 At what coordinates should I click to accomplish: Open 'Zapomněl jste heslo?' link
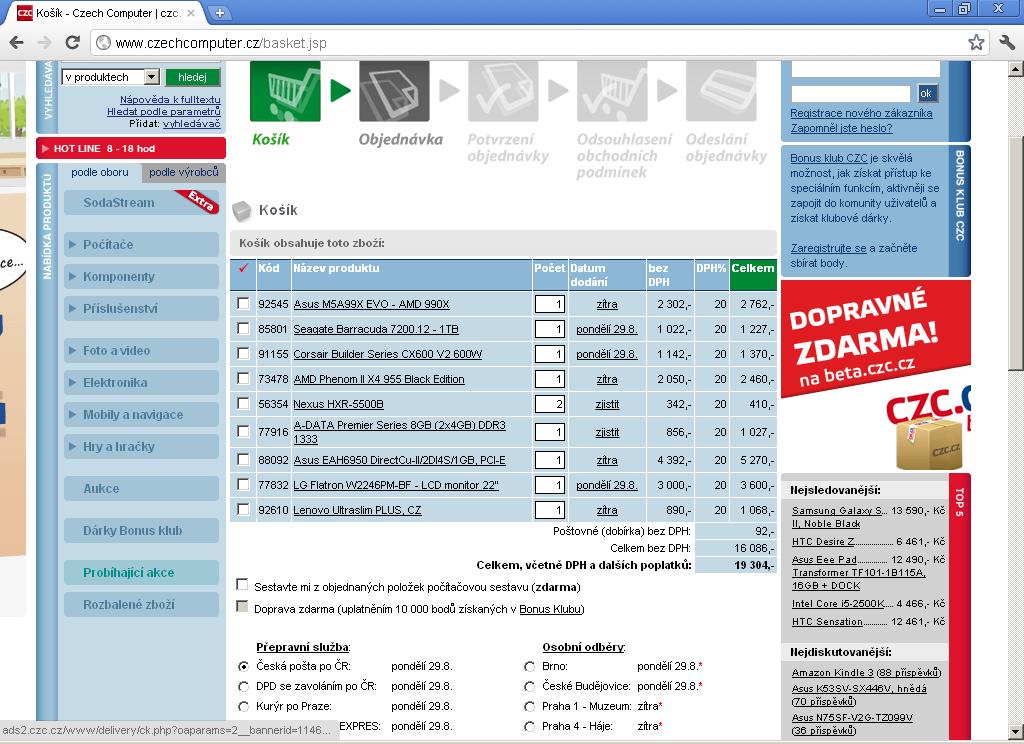click(841, 128)
